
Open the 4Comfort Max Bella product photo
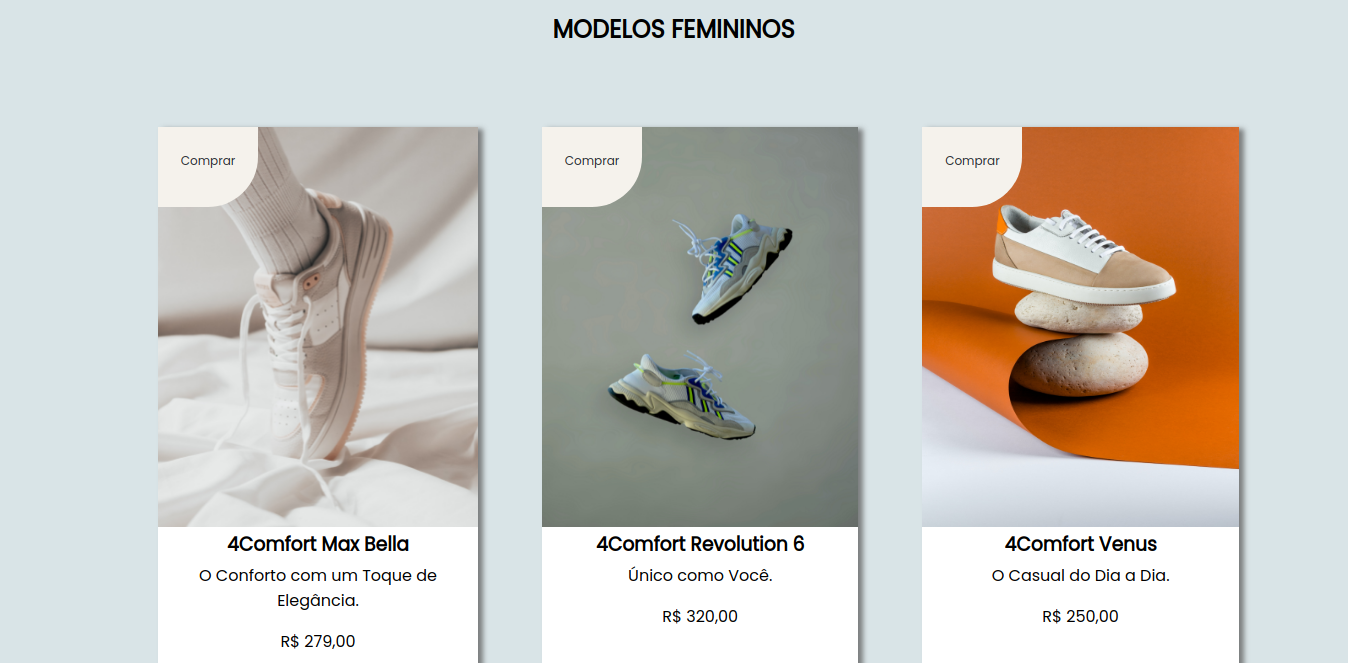click(318, 327)
